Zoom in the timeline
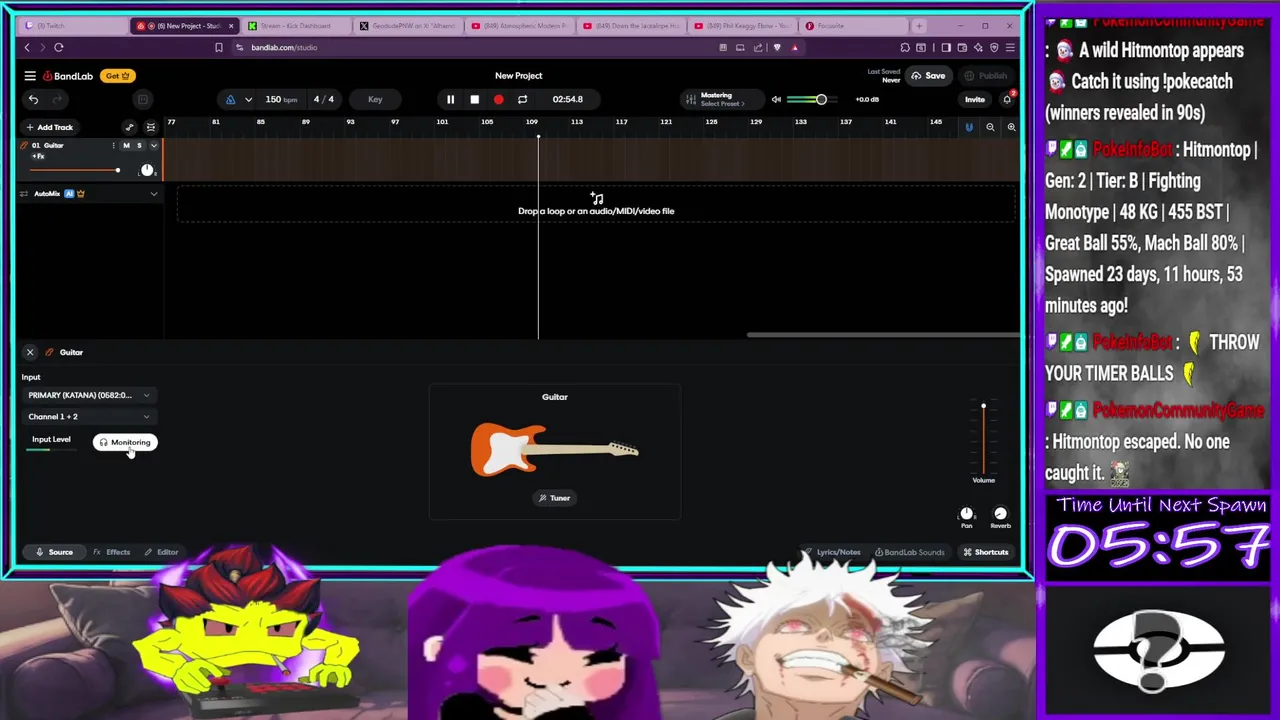The height and width of the screenshot is (720, 1280). [x=1011, y=127]
